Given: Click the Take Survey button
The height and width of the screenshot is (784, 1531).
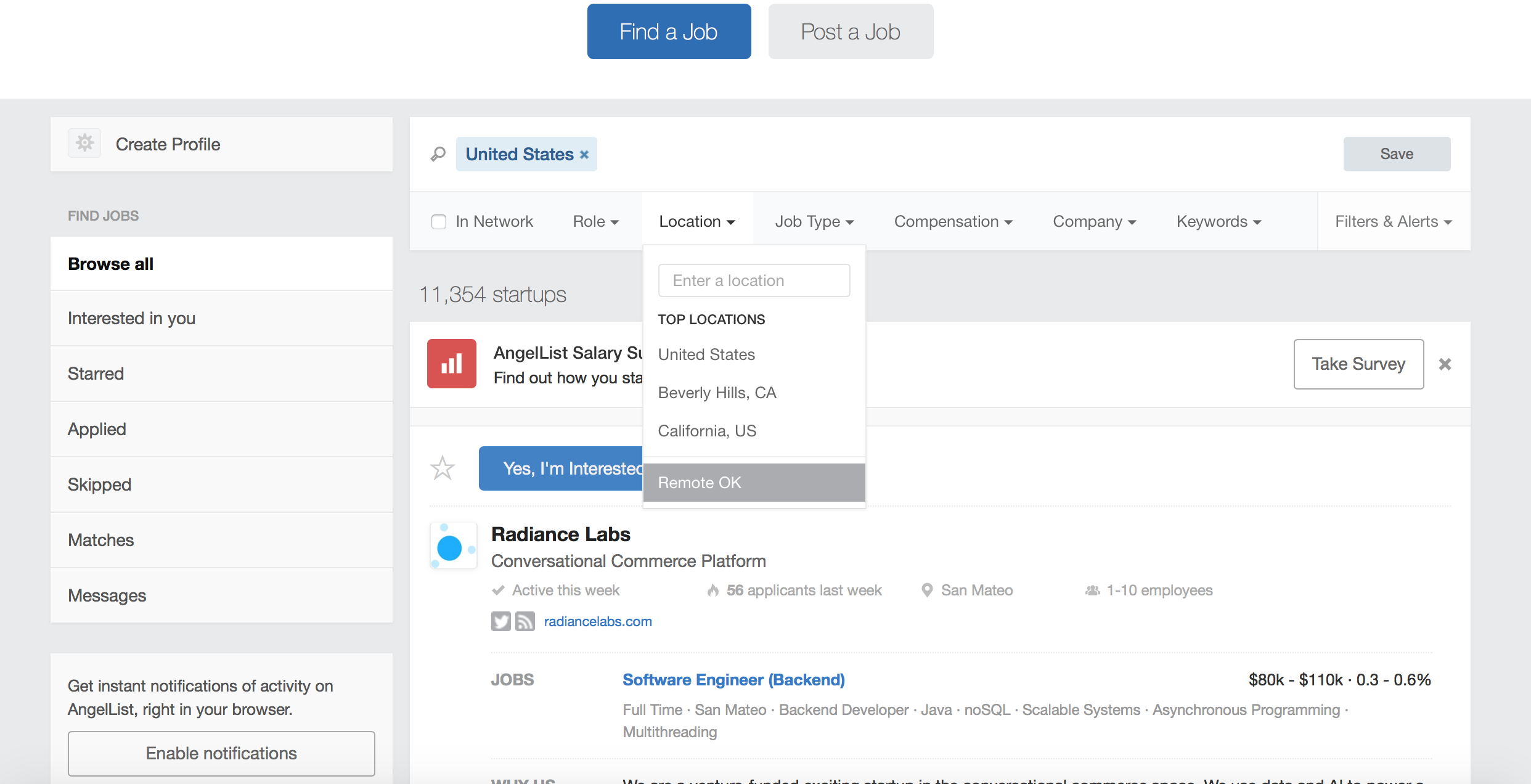Looking at the screenshot, I should click(1358, 364).
